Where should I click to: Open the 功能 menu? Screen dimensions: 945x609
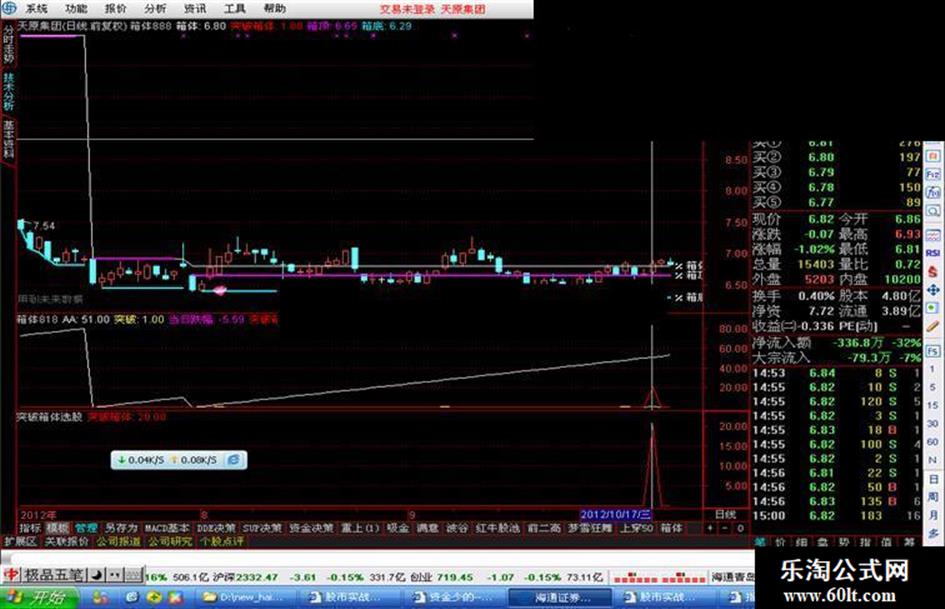pos(76,8)
